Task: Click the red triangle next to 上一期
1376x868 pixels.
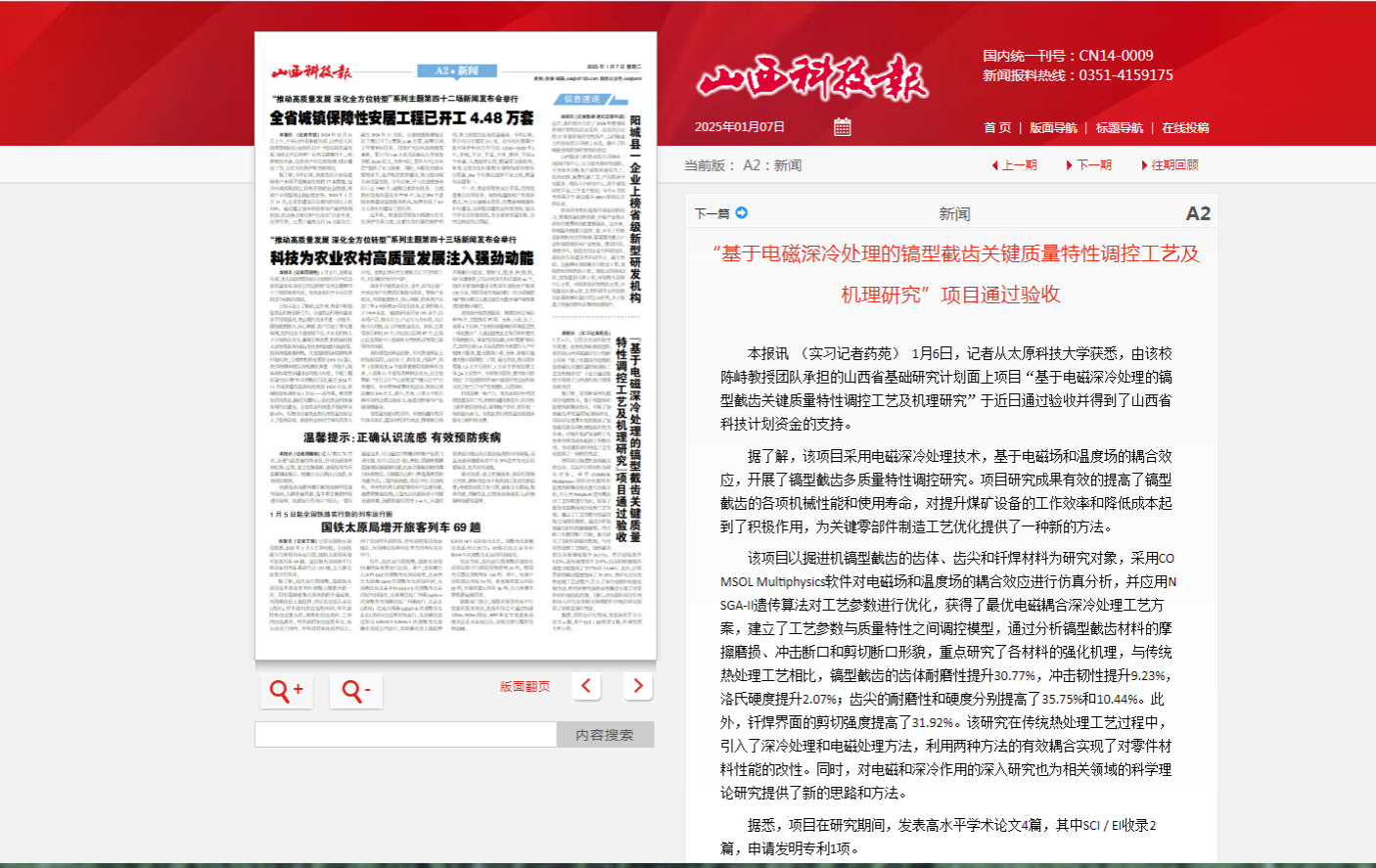Action: 994,165
